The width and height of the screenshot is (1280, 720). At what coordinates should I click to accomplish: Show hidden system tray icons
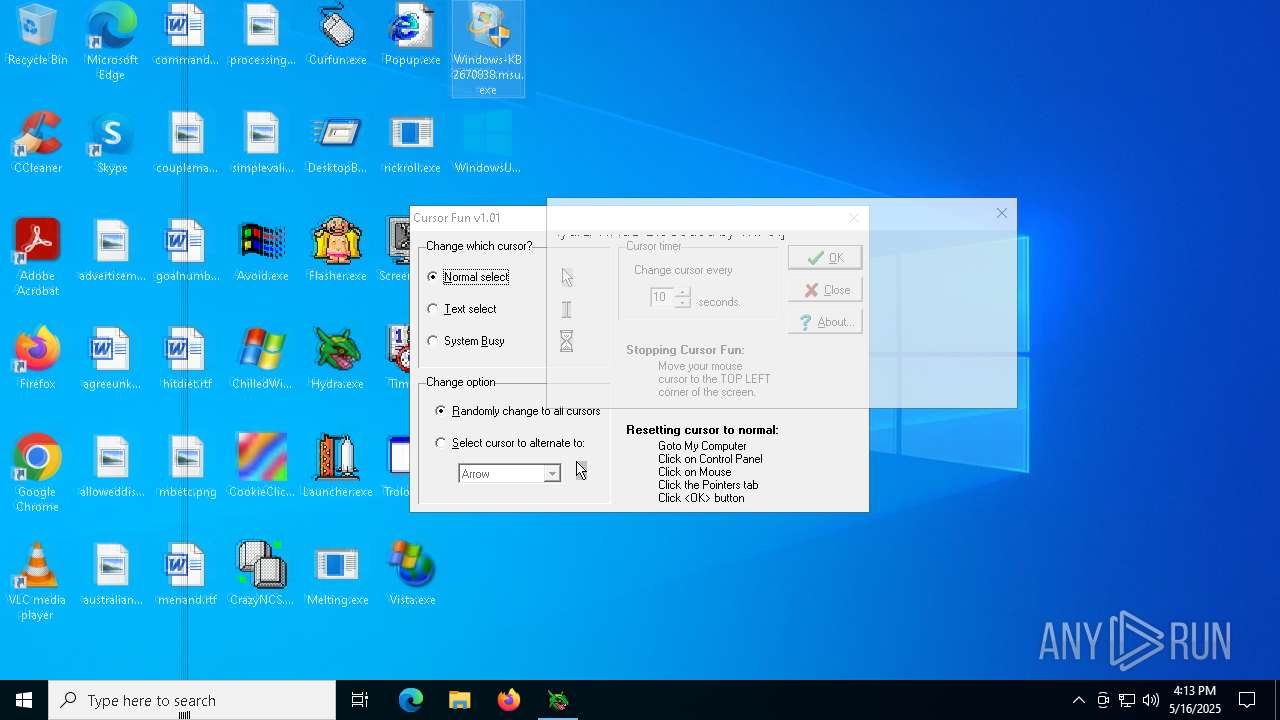click(1078, 700)
